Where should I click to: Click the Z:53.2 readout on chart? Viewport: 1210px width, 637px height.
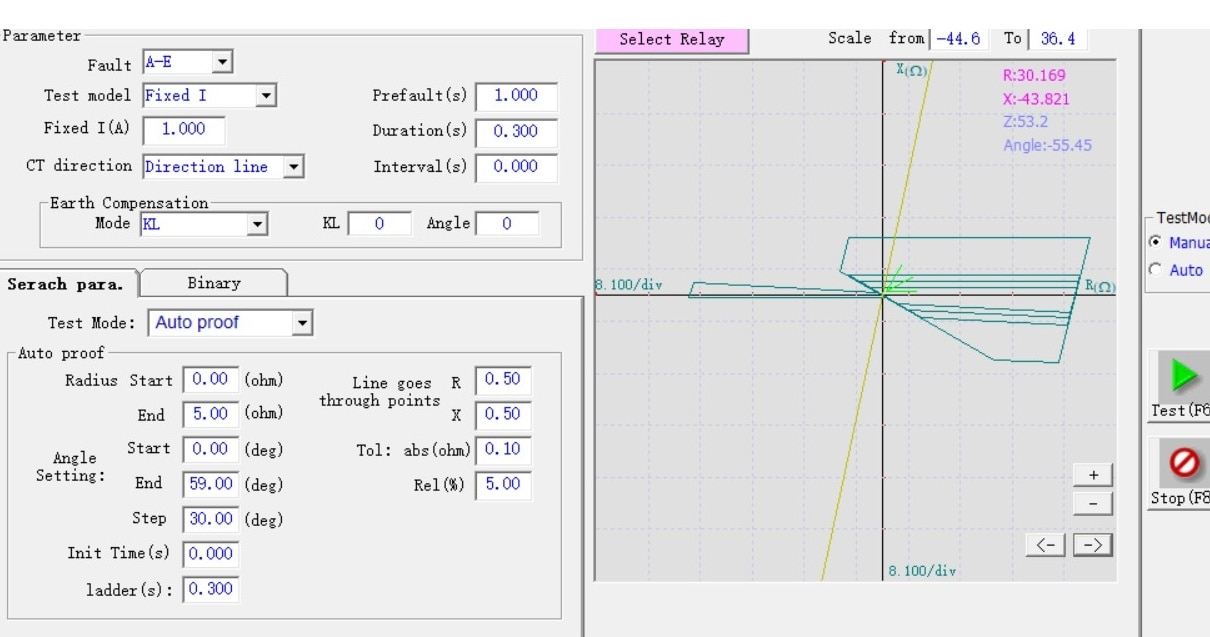pyautogui.click(x=1025, y=122)
